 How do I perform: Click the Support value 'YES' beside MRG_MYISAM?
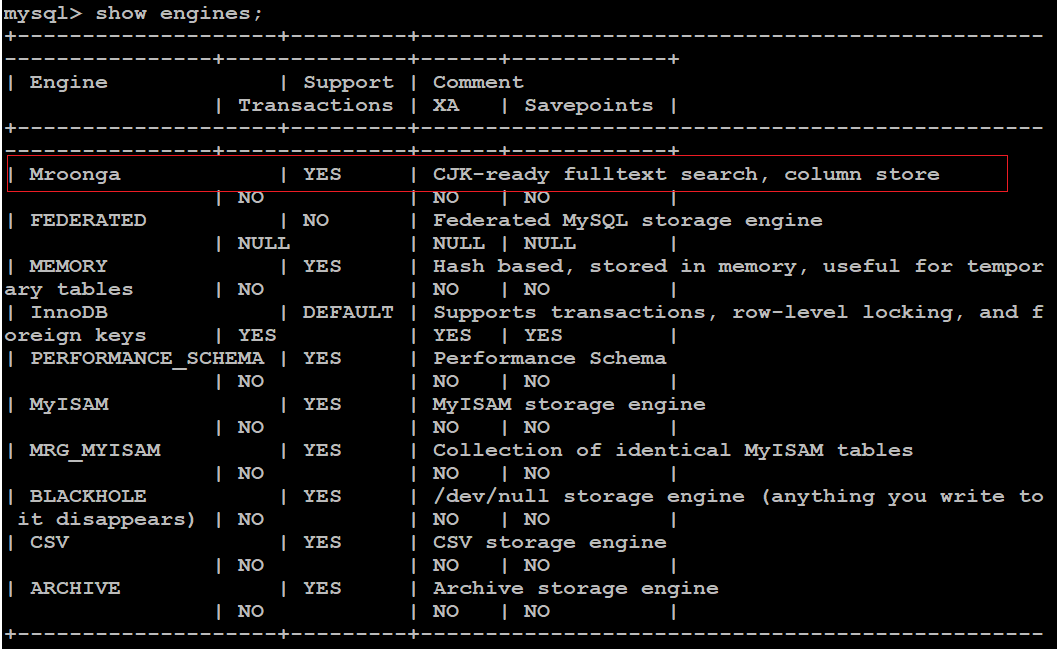[322, 450]
